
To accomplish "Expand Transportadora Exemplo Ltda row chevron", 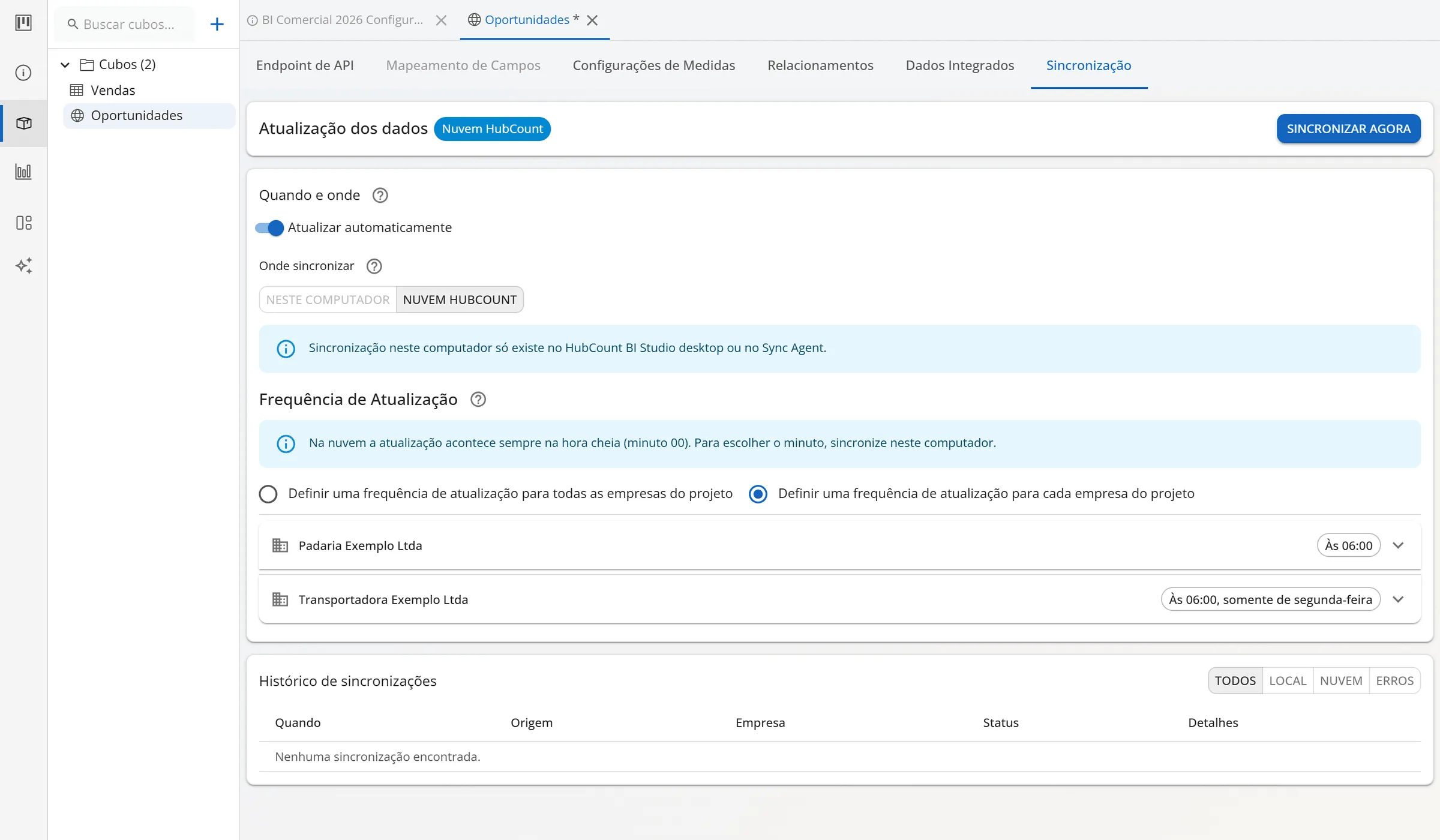I will point(1398,599).
